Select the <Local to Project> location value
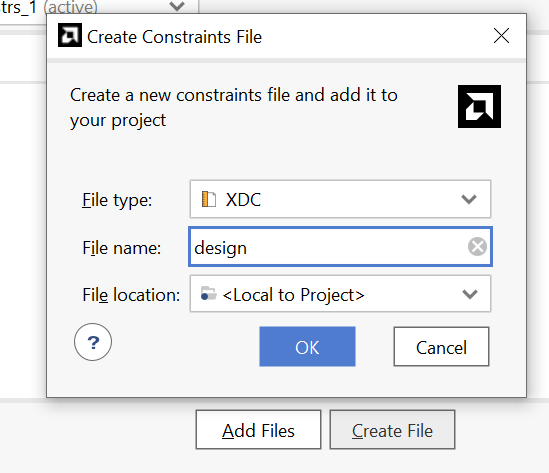This screenshot has height=473, width=549. tap(293, 295)
